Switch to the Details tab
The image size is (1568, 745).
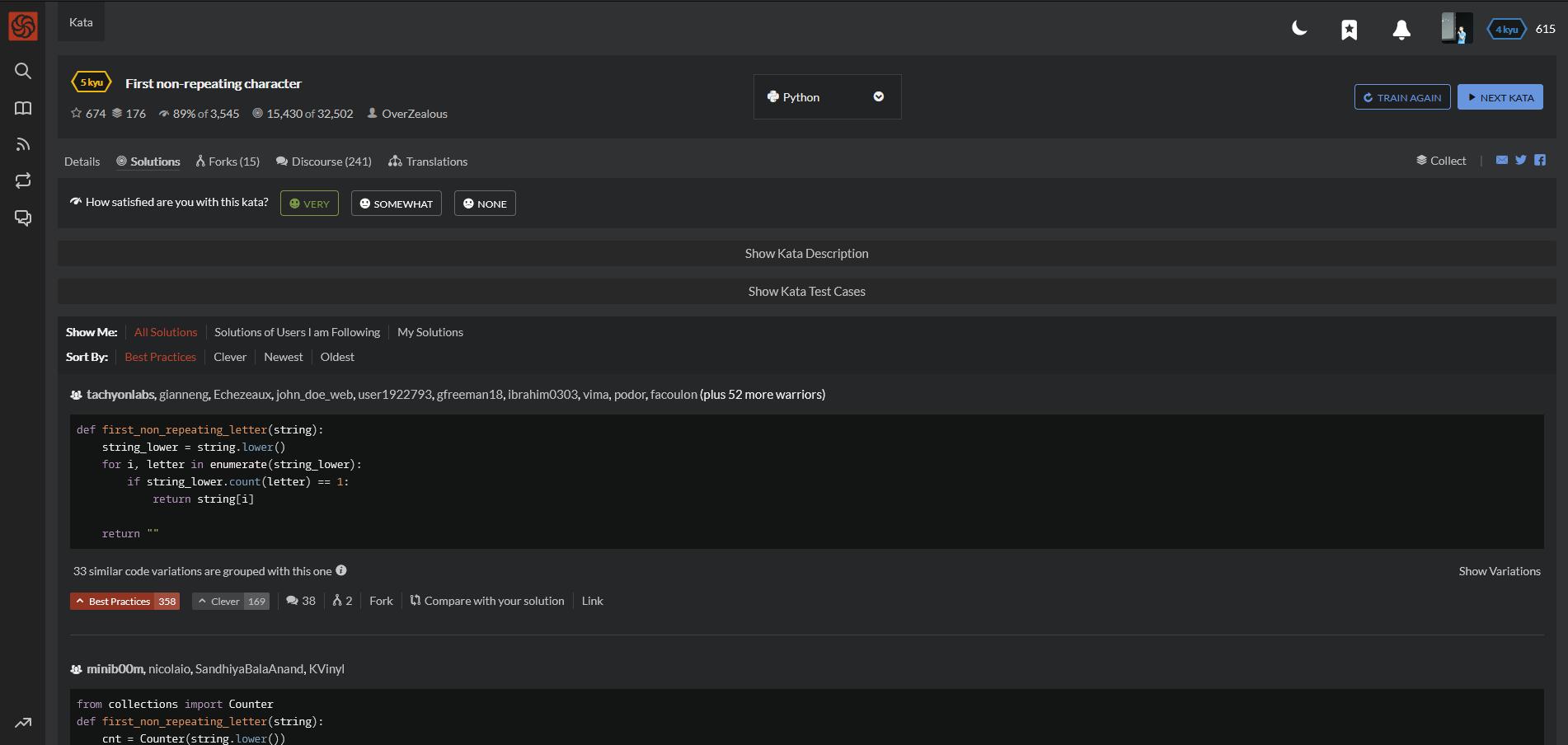pos(82,162)
